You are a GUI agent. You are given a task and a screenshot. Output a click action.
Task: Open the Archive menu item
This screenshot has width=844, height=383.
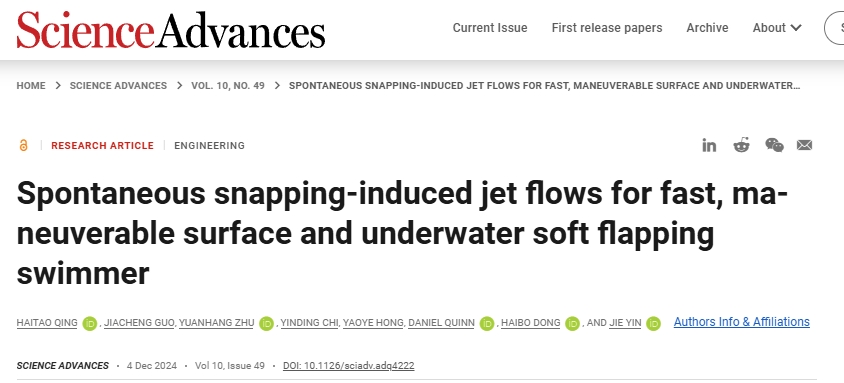(707, 28)
